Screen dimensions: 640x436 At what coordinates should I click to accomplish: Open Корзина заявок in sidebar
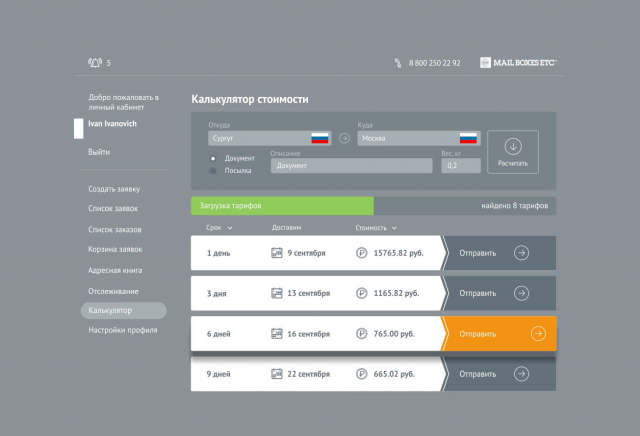click(x=115, y=249)
